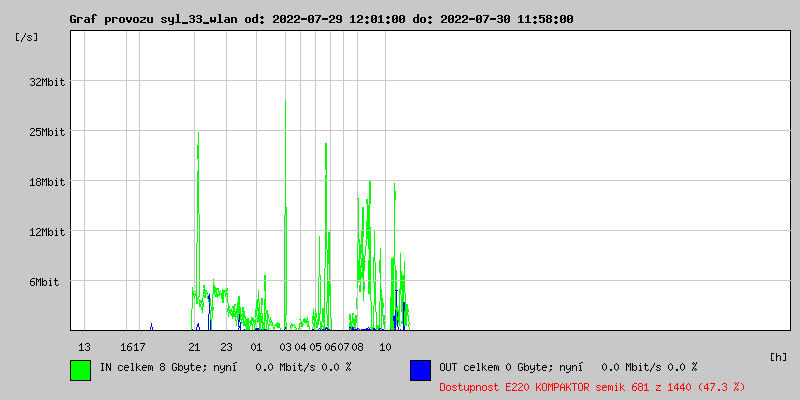Click the 12Mbit y-axis label
This screenshot has height=400, width=800.
coord(47,232)
